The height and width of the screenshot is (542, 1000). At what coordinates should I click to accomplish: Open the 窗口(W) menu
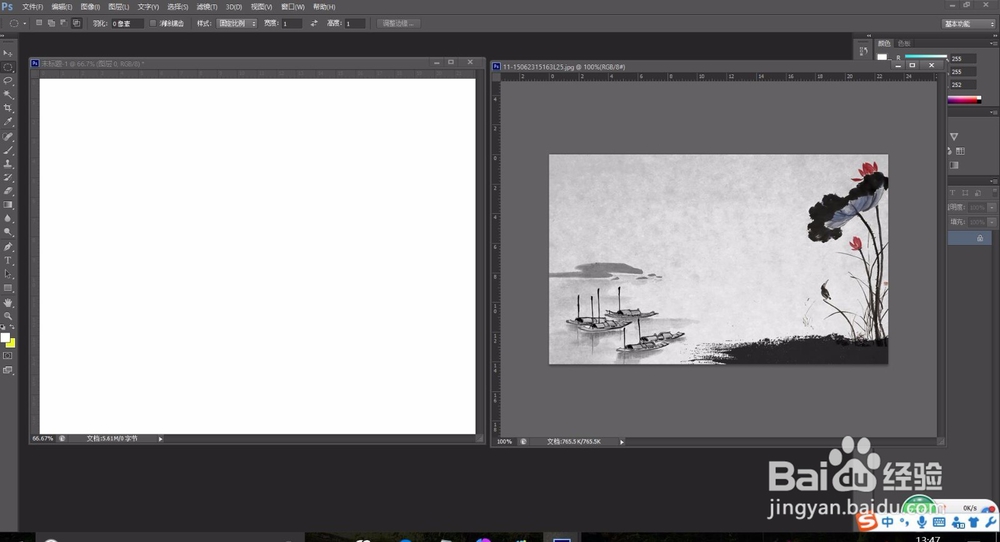(x=293, y=7)
